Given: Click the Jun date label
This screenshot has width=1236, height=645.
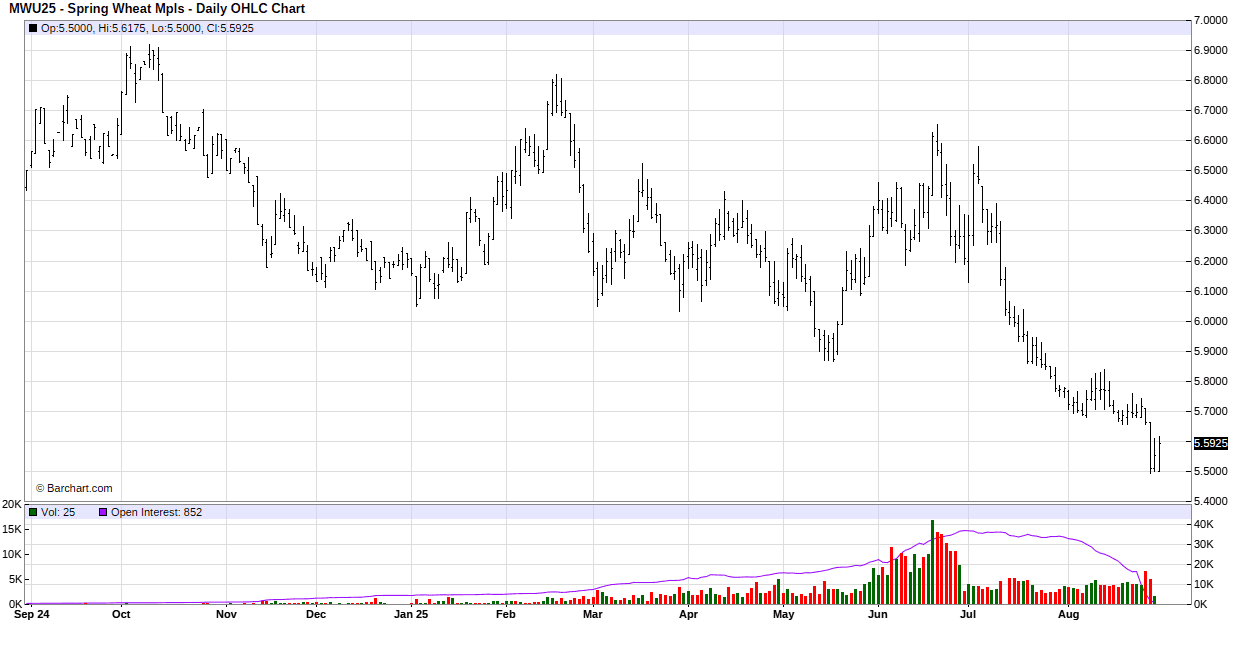Looking at the screenshot, I should pyautogui.click(x=877, y=615).
